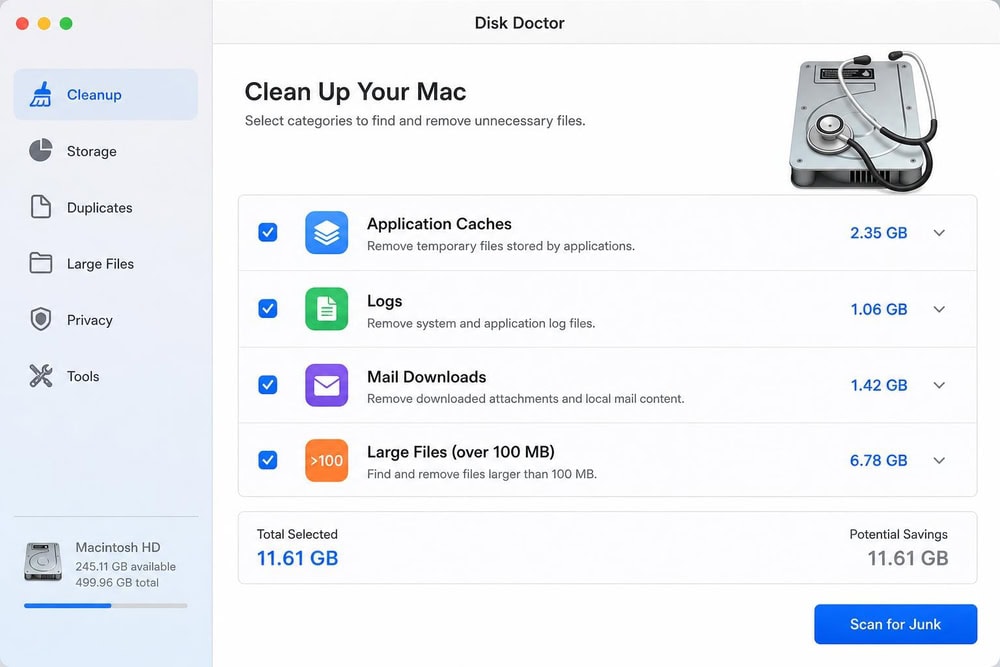
Task: Toggle the Mail Downloads checkbox
Action: [268, 385]
